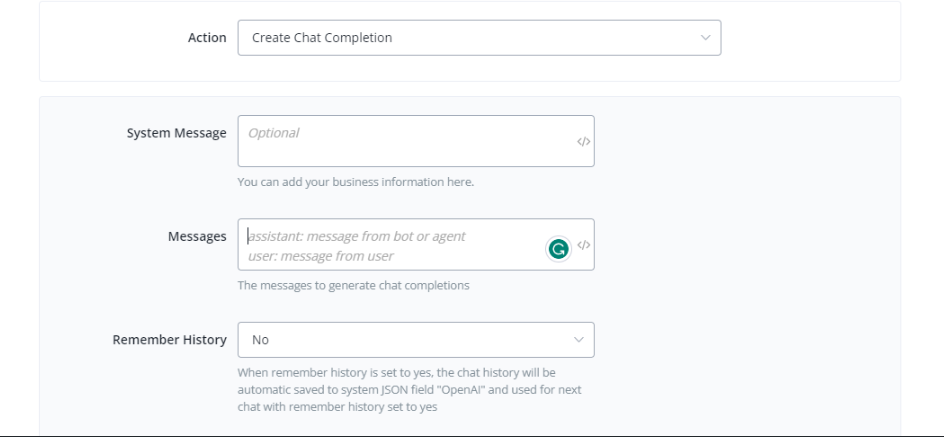The height and width of the screenshot is (437, 944).
Task: Click the "Action" field label
Action: 207,38
